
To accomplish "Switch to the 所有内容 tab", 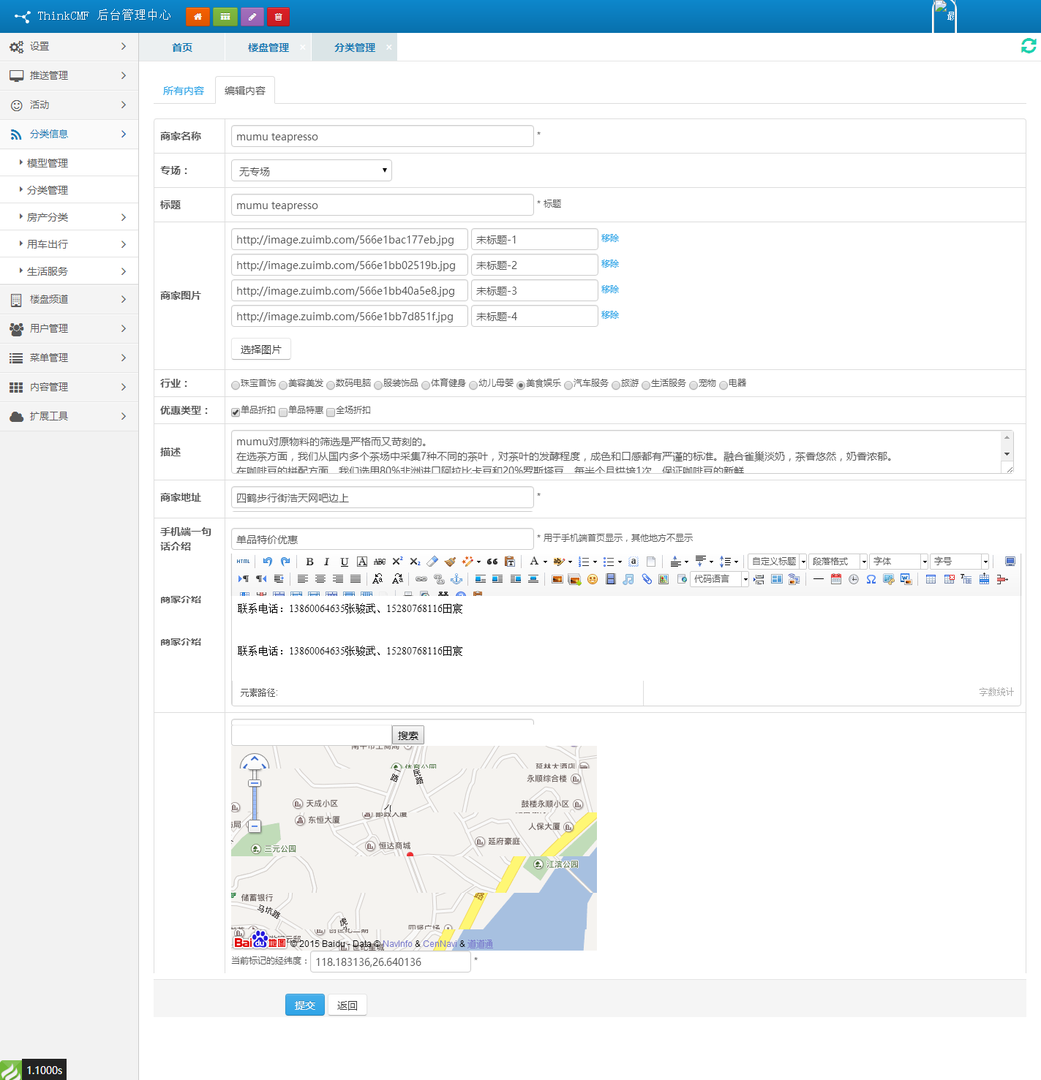I will point(183,91).
